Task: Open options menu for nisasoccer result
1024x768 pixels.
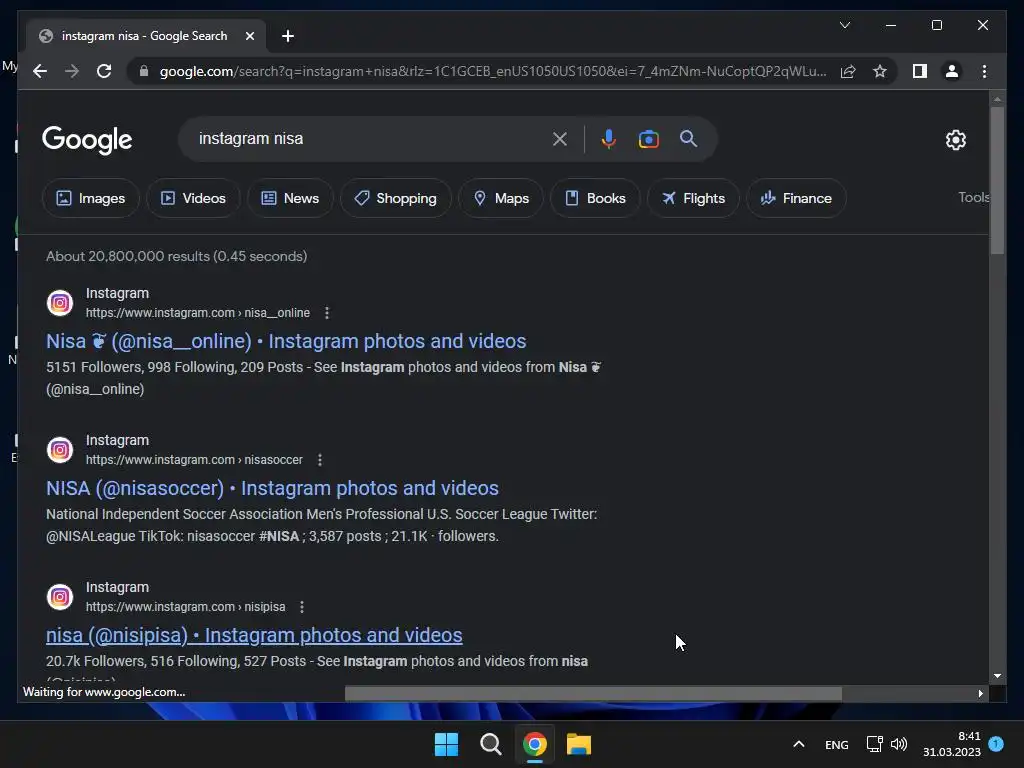Action: coord(319,460)
